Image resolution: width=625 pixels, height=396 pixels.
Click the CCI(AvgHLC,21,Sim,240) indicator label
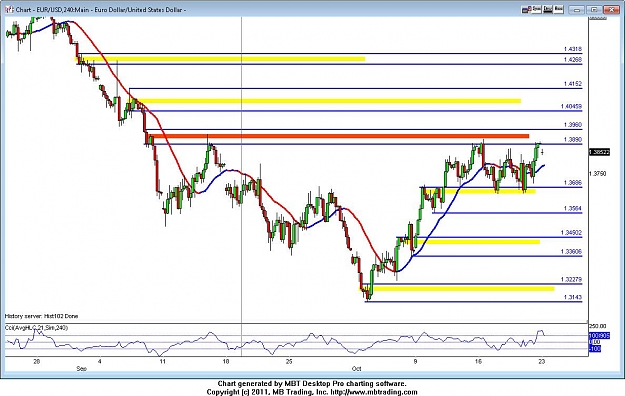pyautogui.click(x=36, y=328)
